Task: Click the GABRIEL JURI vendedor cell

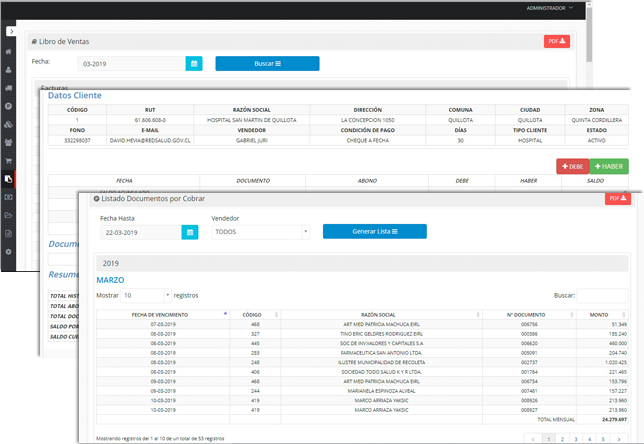Action: 251,140
